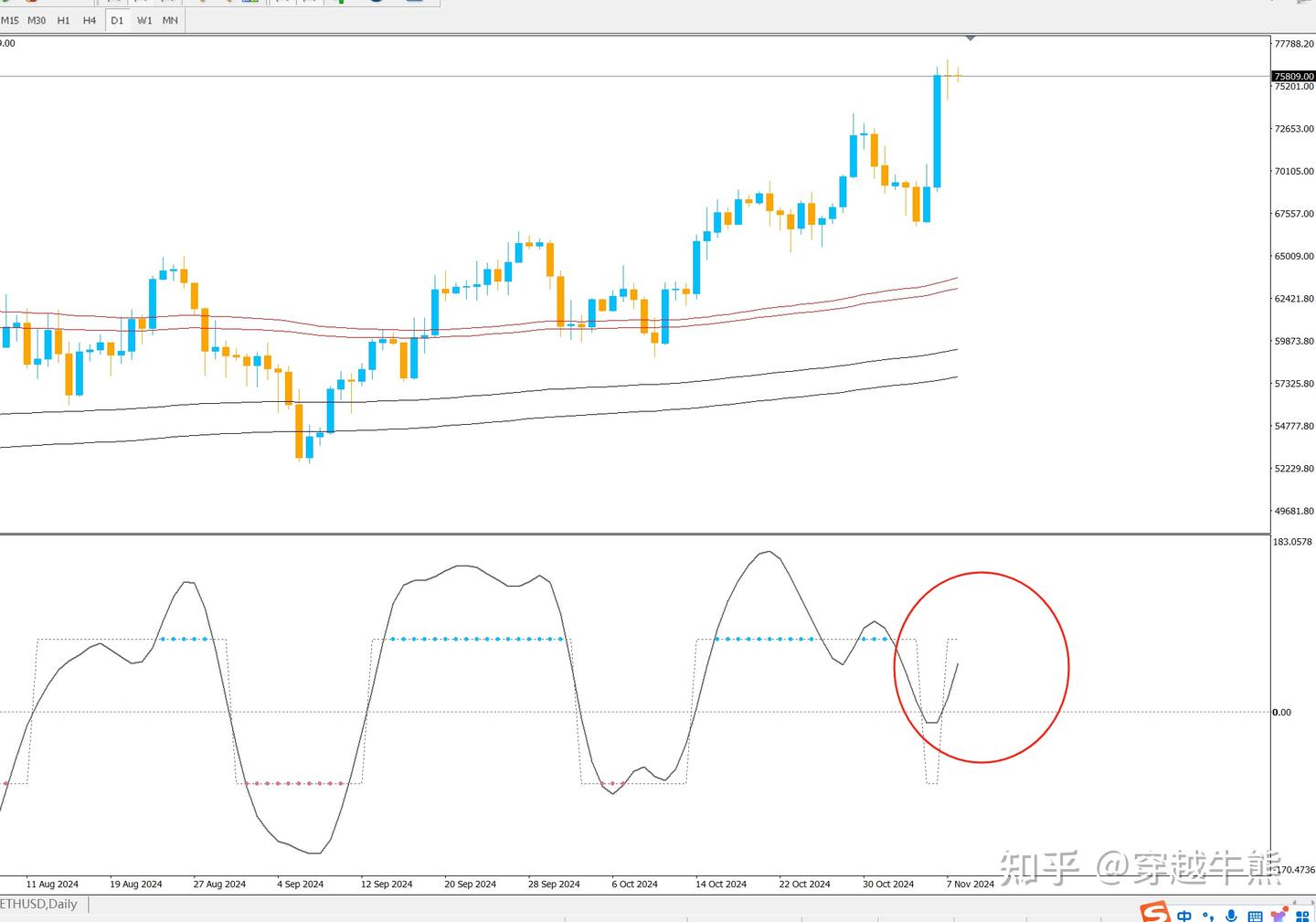Activate Sogou voice input microphone
The width and height of the screenshot is (1316, 922).
coord(1232,916)
